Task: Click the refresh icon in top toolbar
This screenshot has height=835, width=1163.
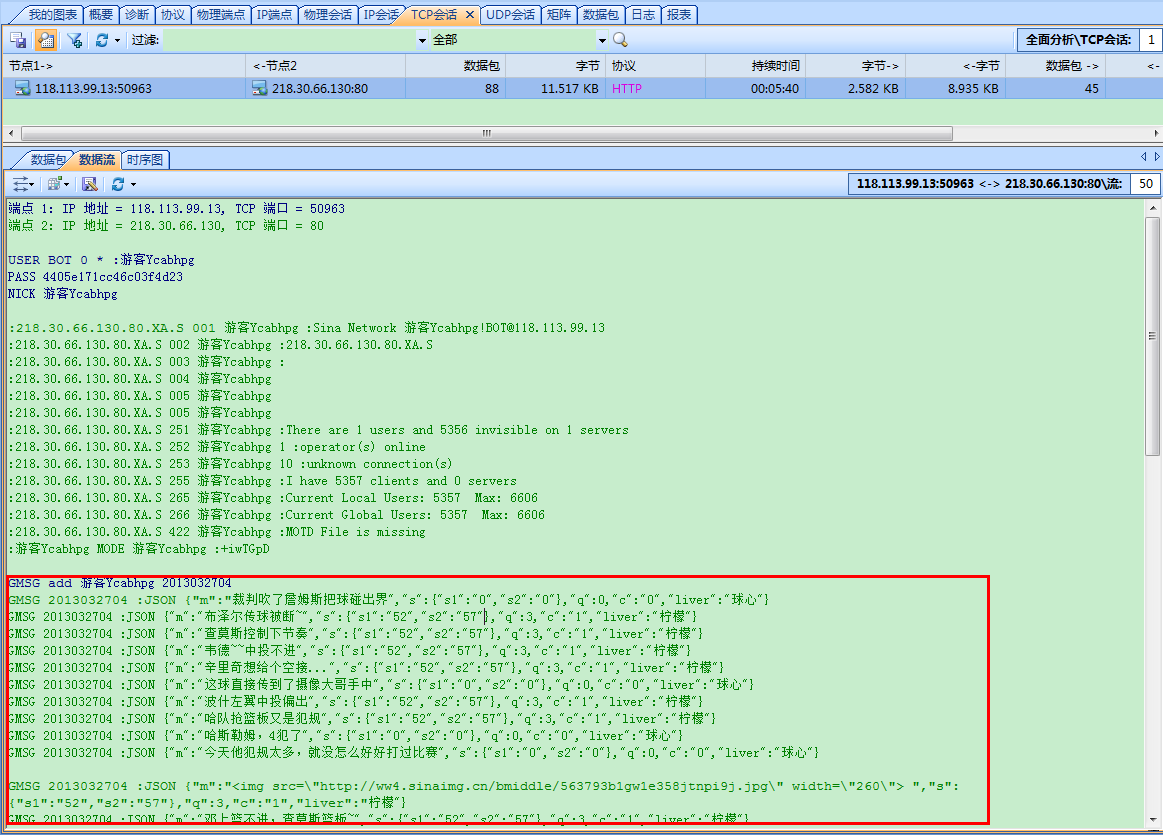Action: [x=101, y=40]
